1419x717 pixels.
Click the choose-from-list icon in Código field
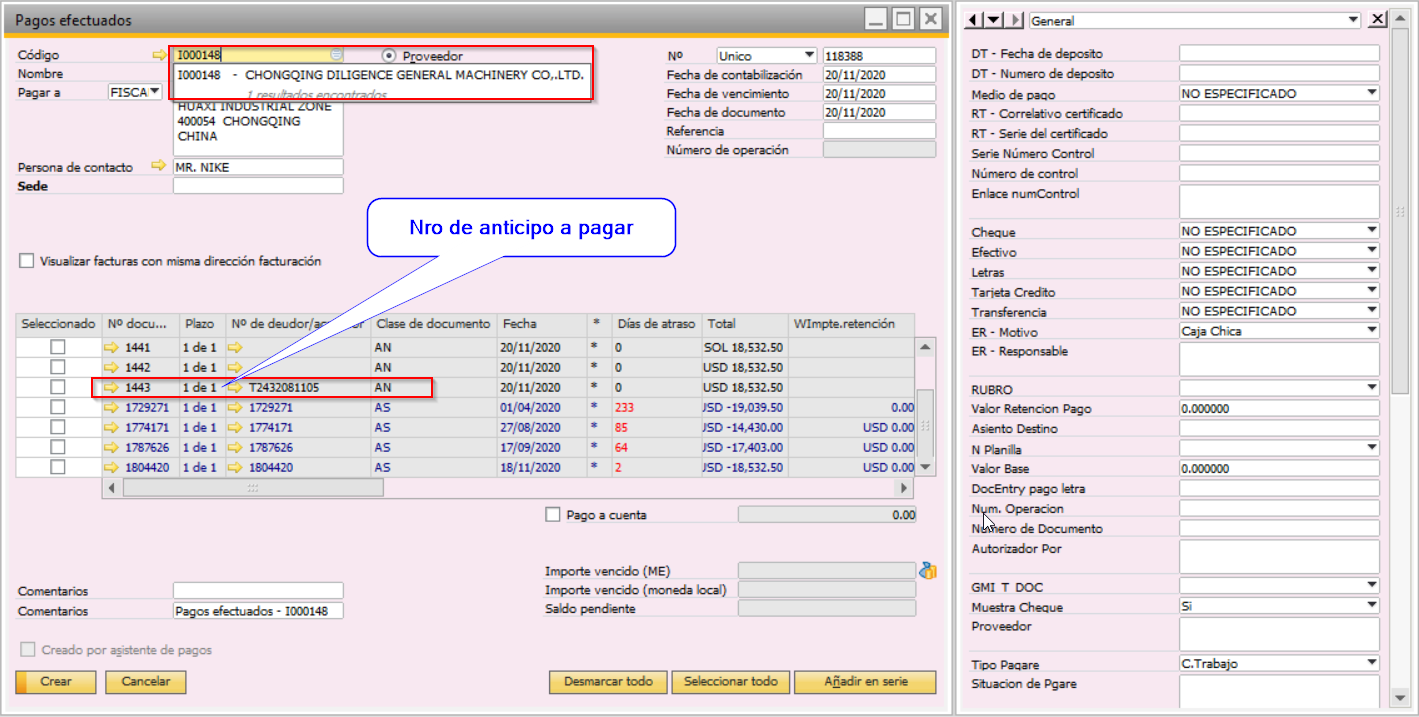click(336, 55)
